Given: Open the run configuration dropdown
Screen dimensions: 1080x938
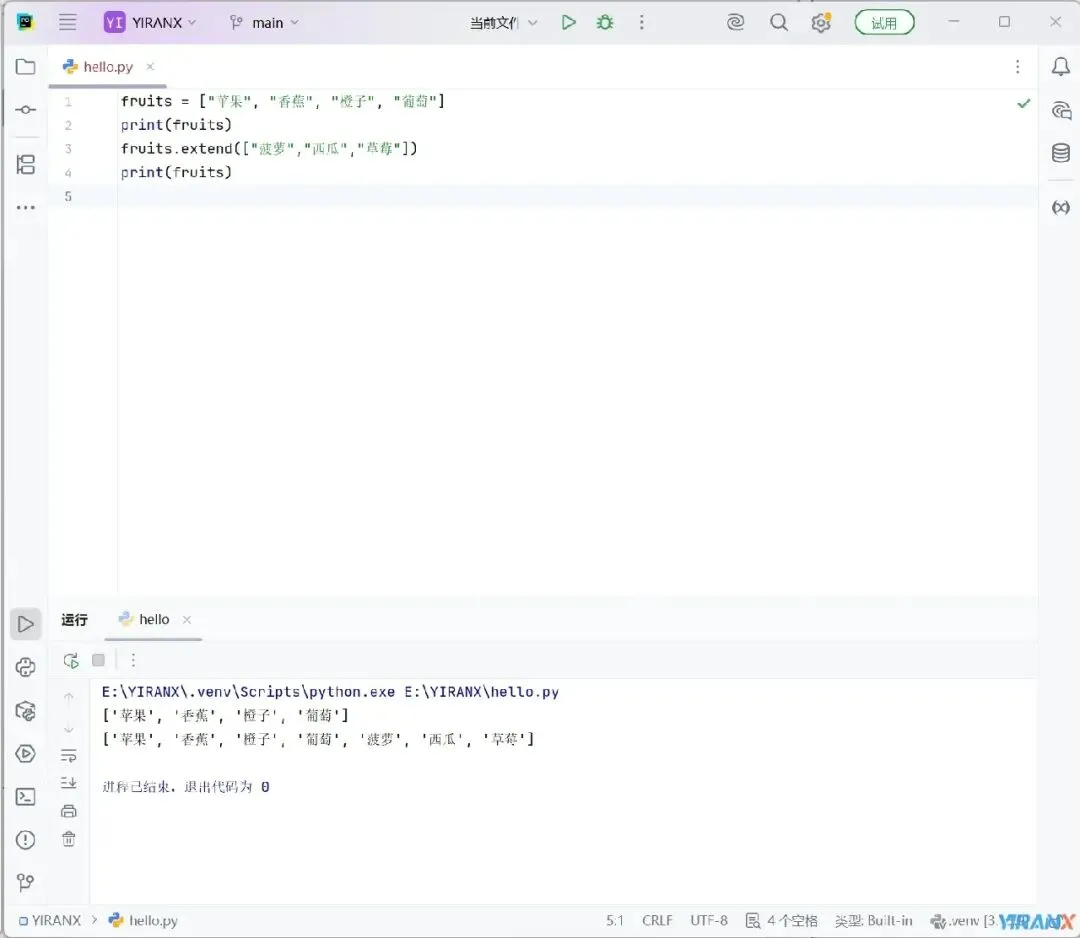Looking at the screenshot, I should [503, 23].
